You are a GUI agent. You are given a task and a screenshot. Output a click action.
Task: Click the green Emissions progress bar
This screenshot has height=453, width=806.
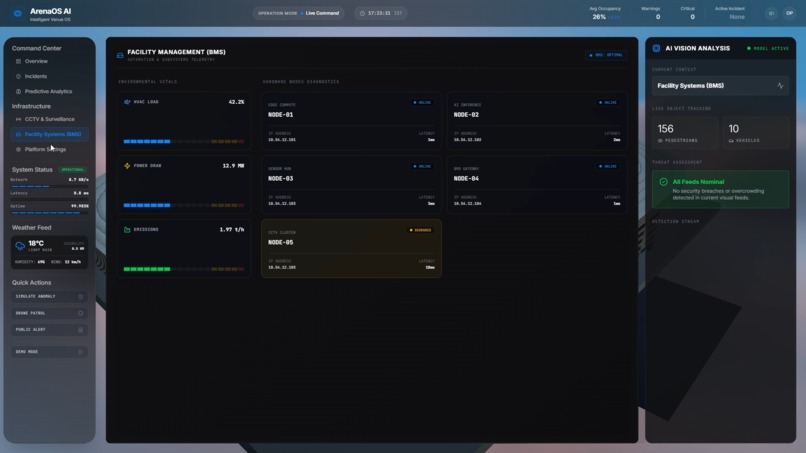184,269
